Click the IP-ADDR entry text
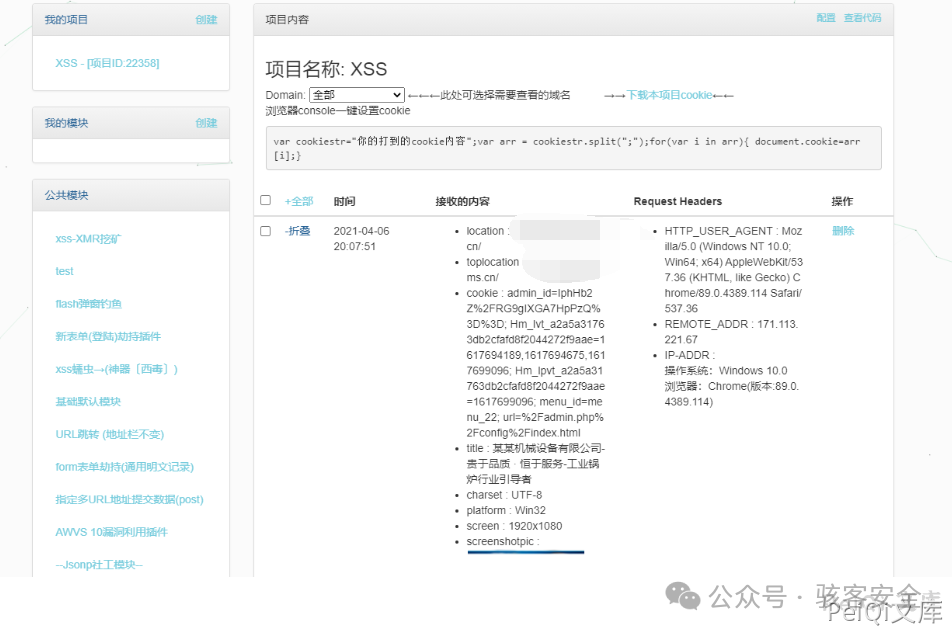Image resolution: width=952 pixels, height=635 pixels. pyautogui.click(x=689, y=355)
